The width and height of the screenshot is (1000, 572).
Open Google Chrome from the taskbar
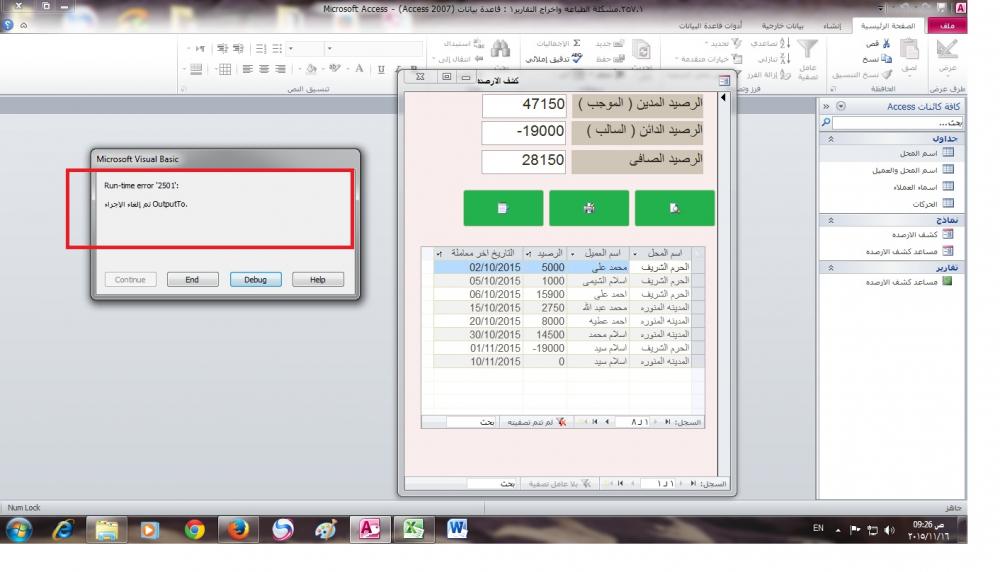click(195, 529)
